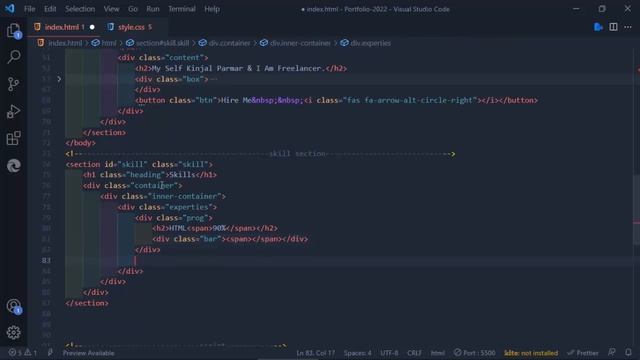
Task: Open errors and warnings in status bar
Action: 23,353
